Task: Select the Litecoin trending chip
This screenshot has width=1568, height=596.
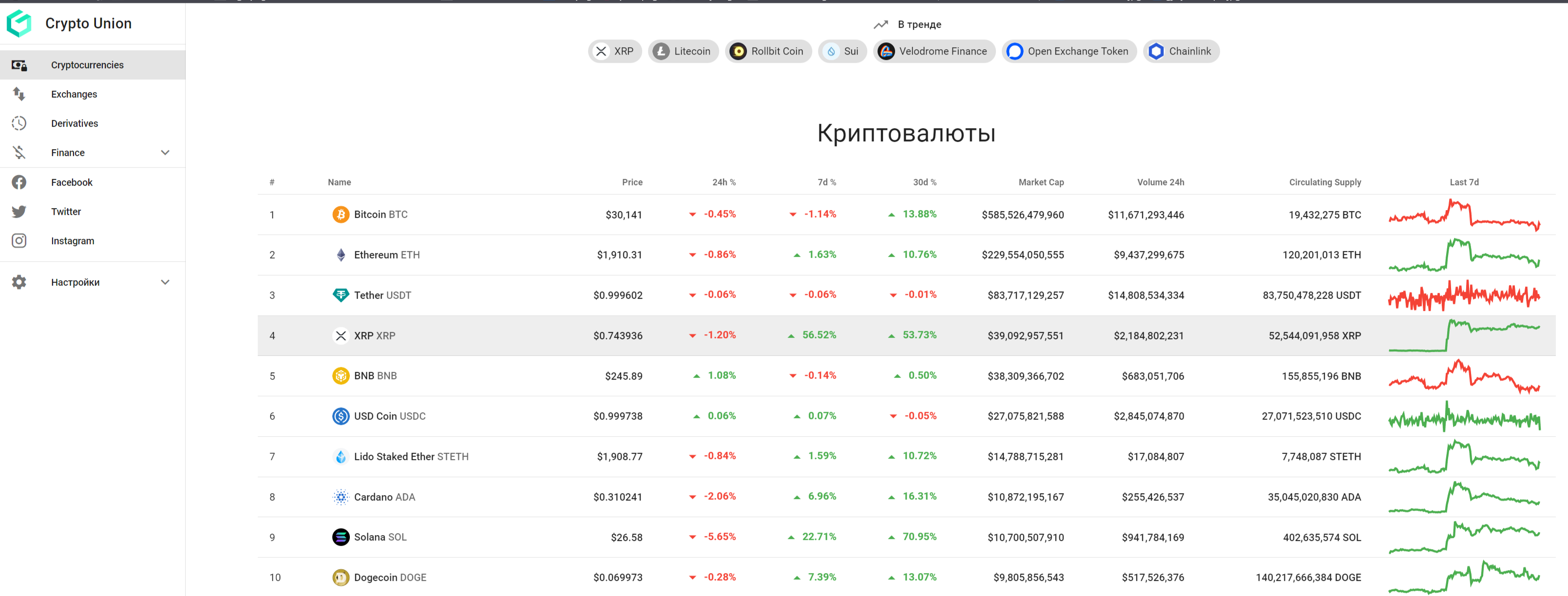Action: coord(683,51)
